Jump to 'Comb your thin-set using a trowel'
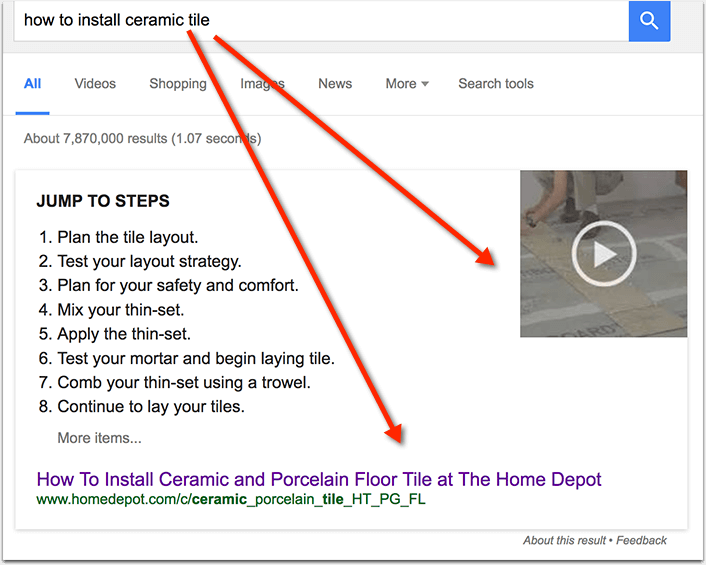 point(184,382)
